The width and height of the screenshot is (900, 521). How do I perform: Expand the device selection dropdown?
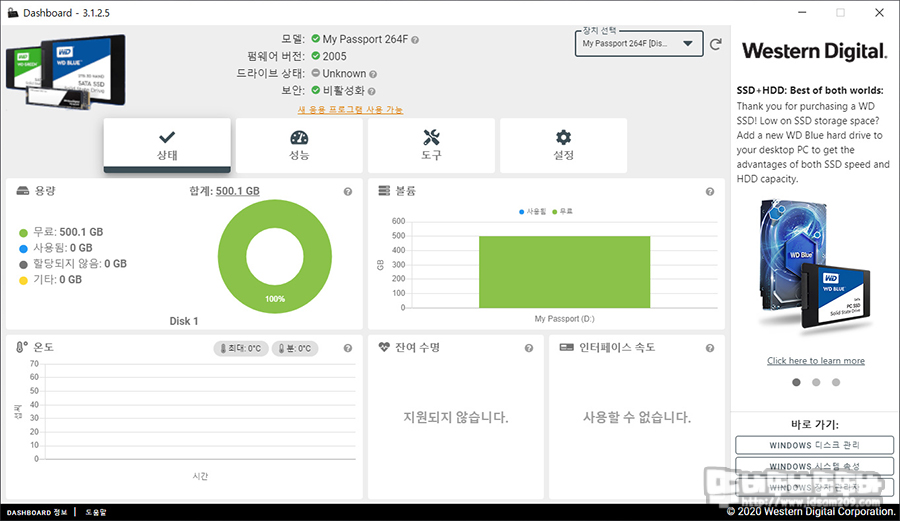click(639, 44)
